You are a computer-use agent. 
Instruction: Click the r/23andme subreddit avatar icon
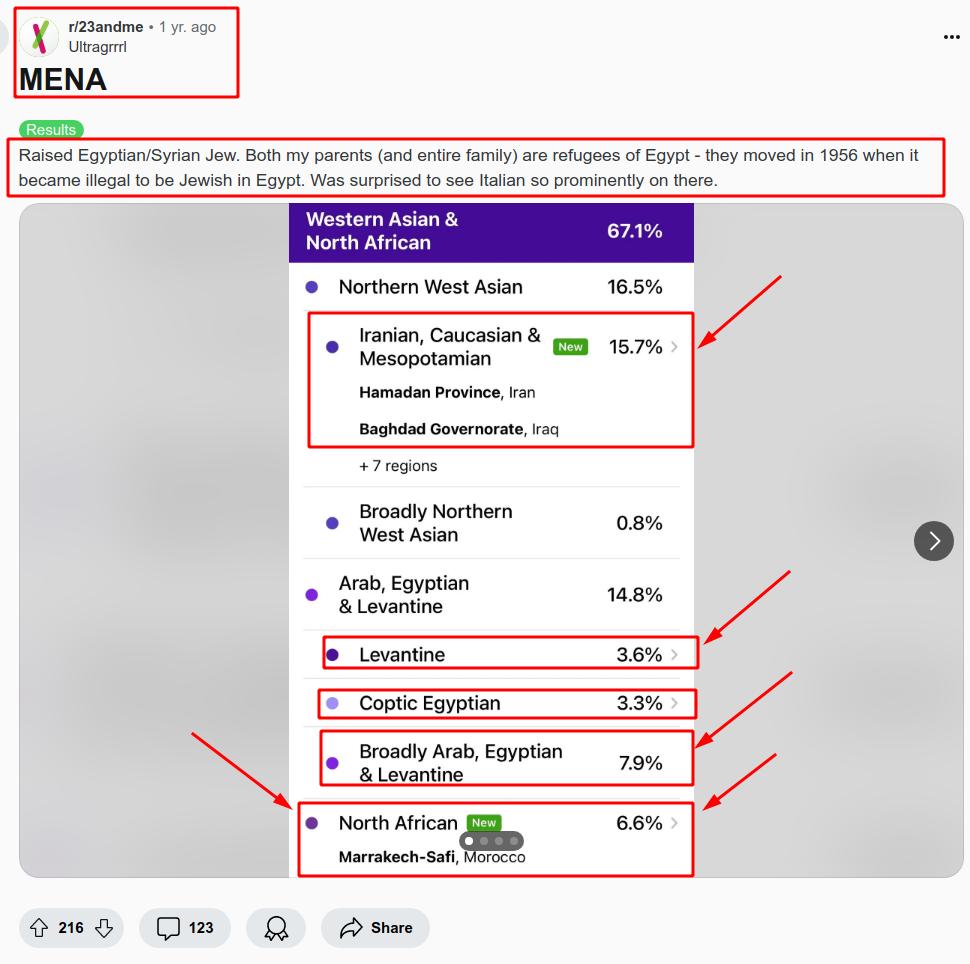pos(40,37)
